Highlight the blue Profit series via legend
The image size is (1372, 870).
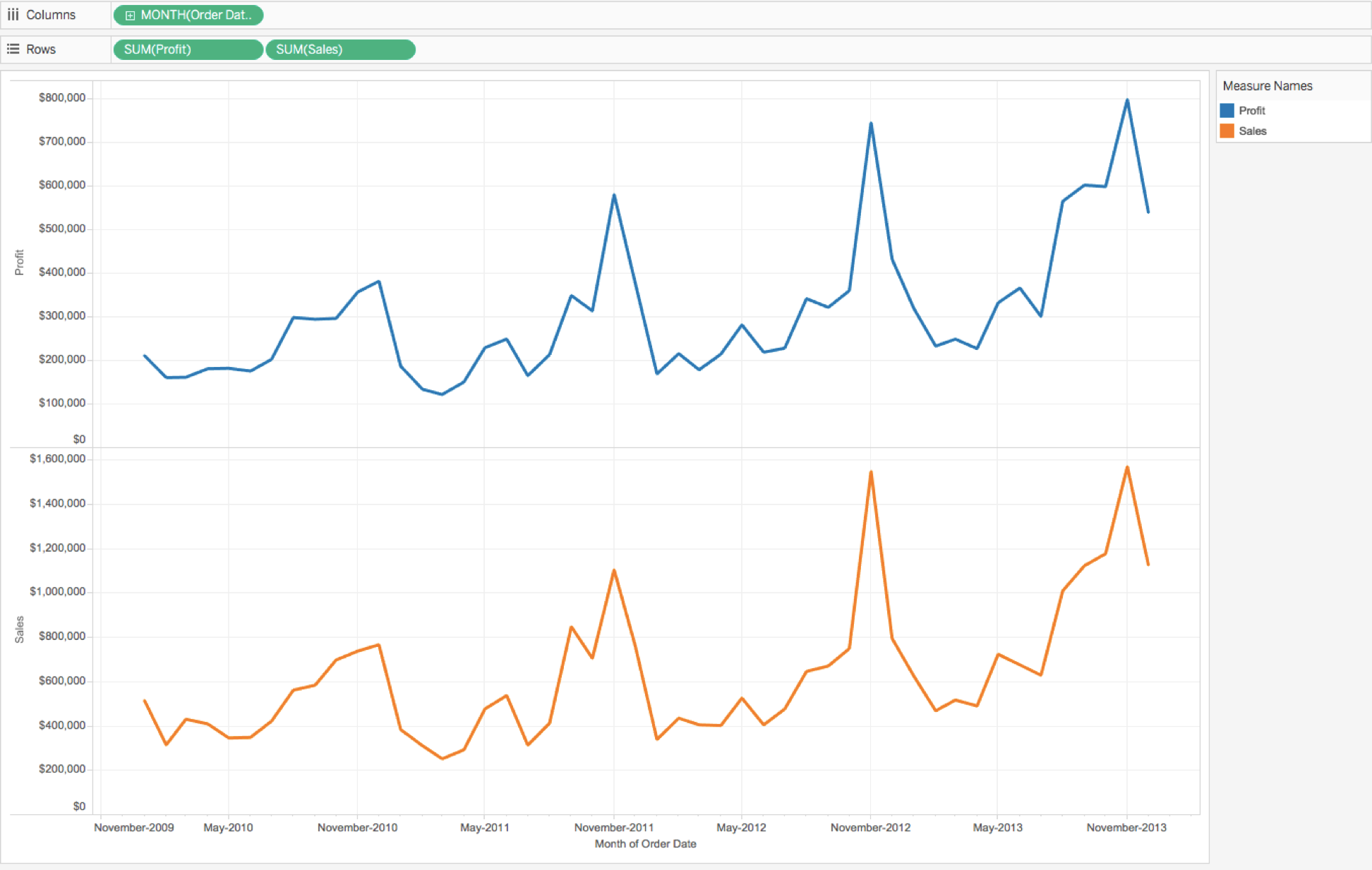pyautogui.click(x=1251, y=110)
